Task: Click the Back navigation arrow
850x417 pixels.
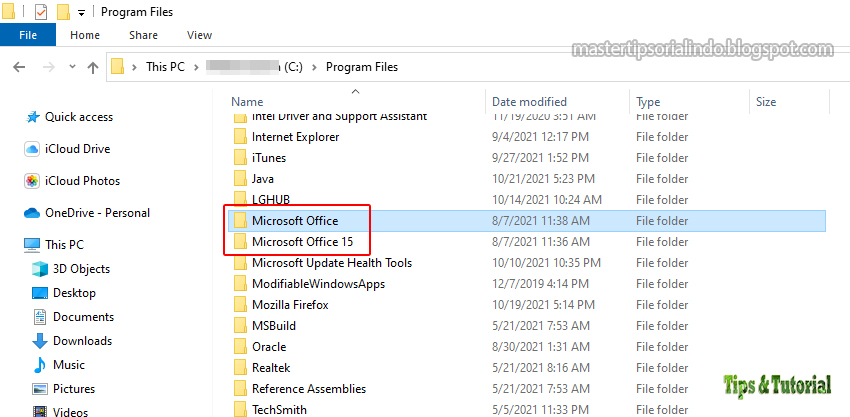Action: point(19,67)
